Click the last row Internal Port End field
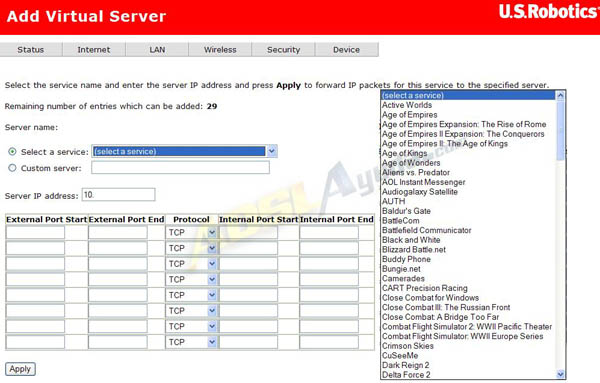The height and width of the screenshot is (383, 600). point(329,342)
